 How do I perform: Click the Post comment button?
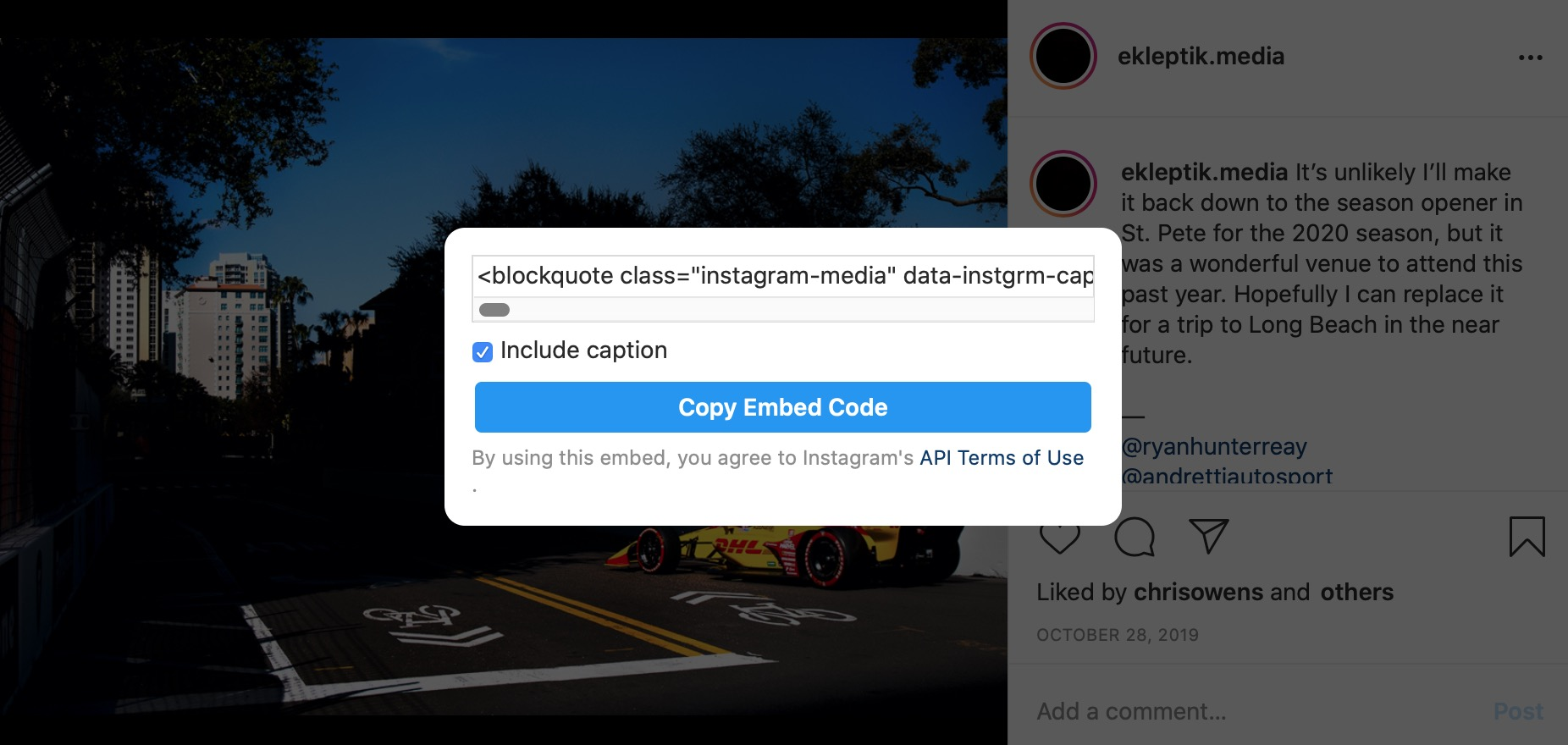point(1518,711)
